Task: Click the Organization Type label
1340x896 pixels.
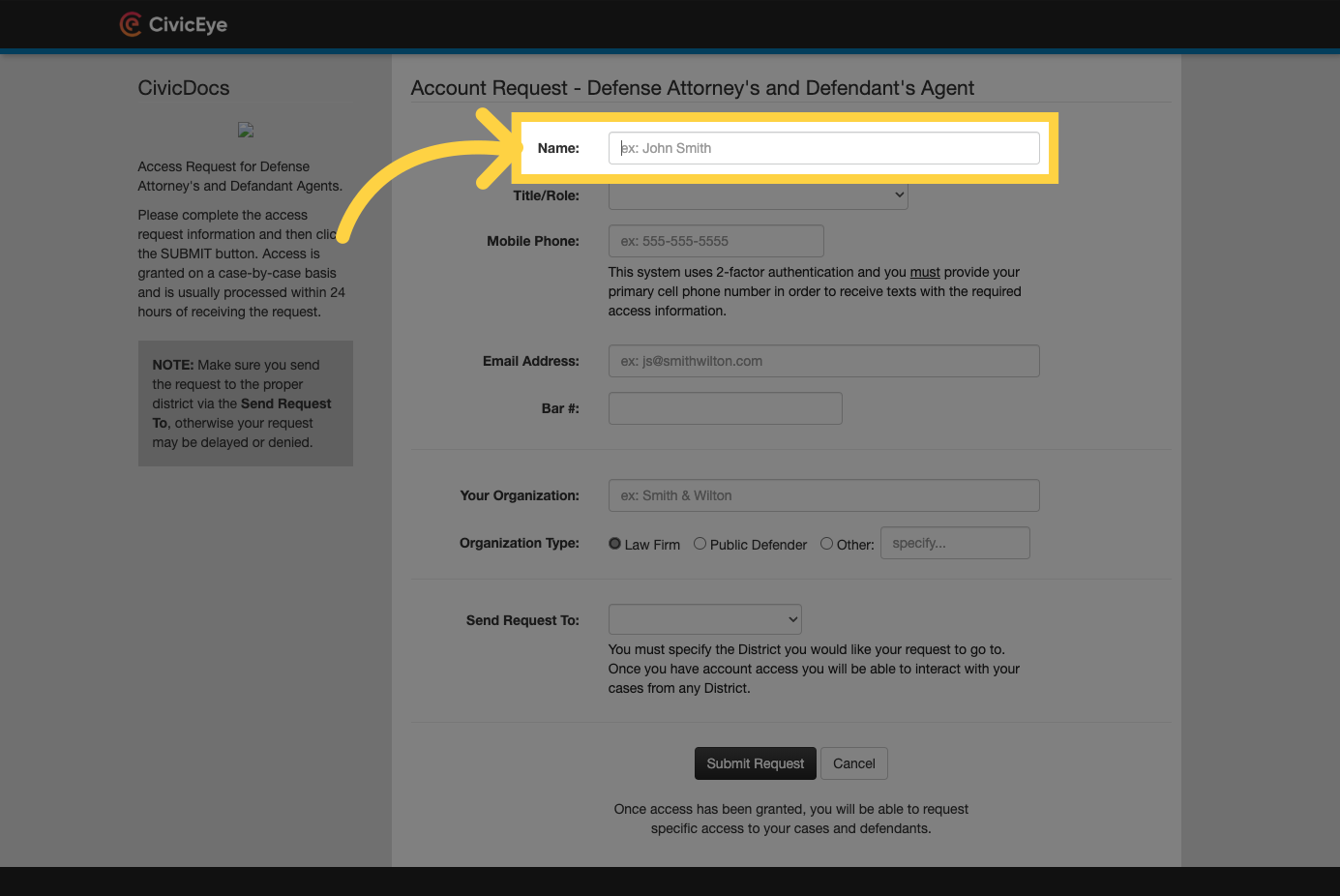Action: tap(520, 543)
